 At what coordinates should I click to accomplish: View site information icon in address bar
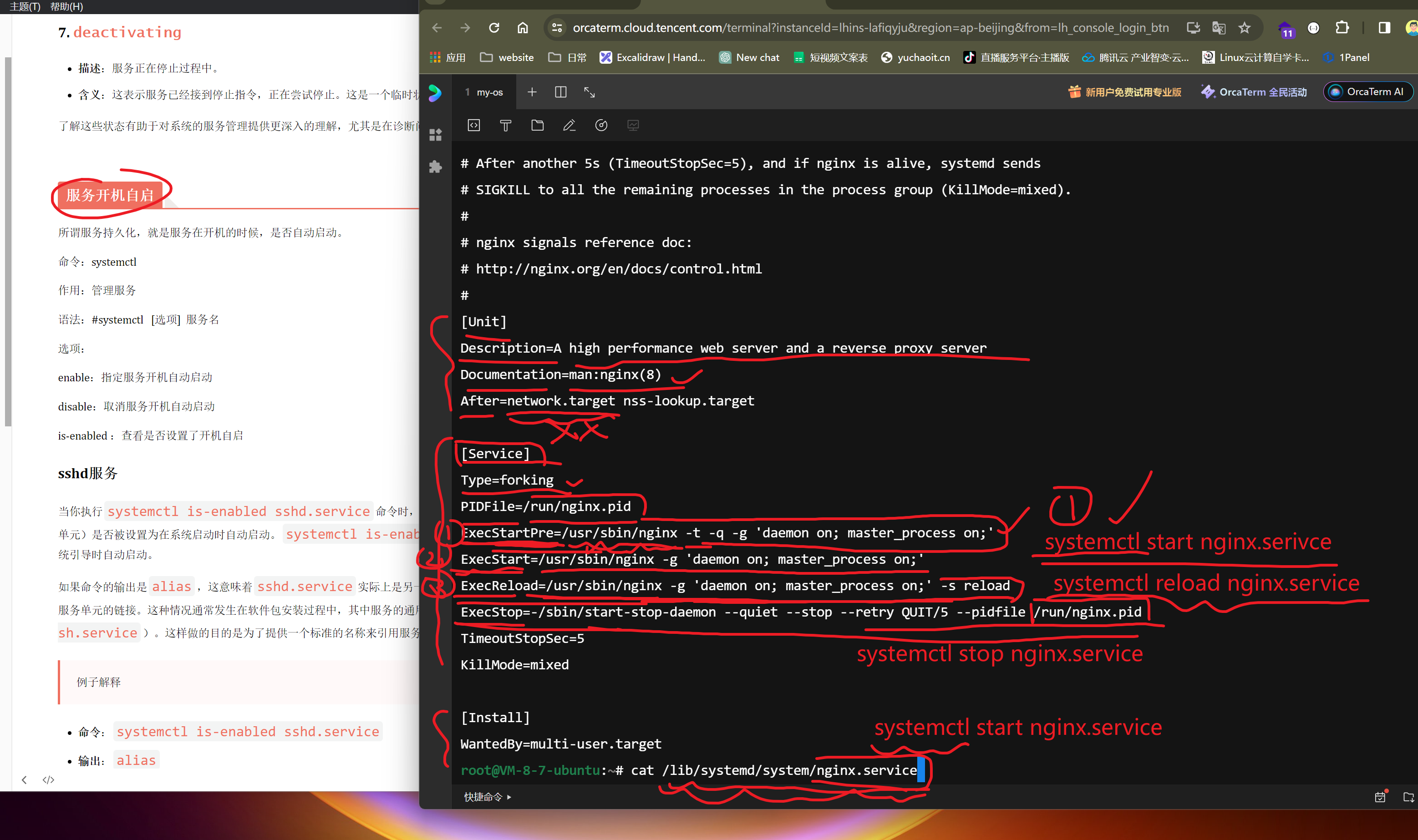coord(557,28)
